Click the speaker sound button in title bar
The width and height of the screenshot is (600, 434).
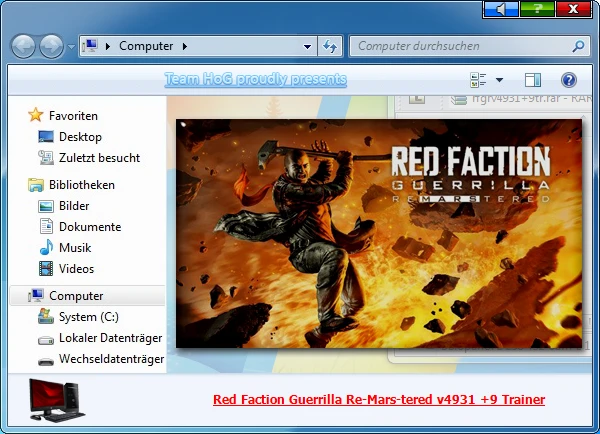(501, 9)
